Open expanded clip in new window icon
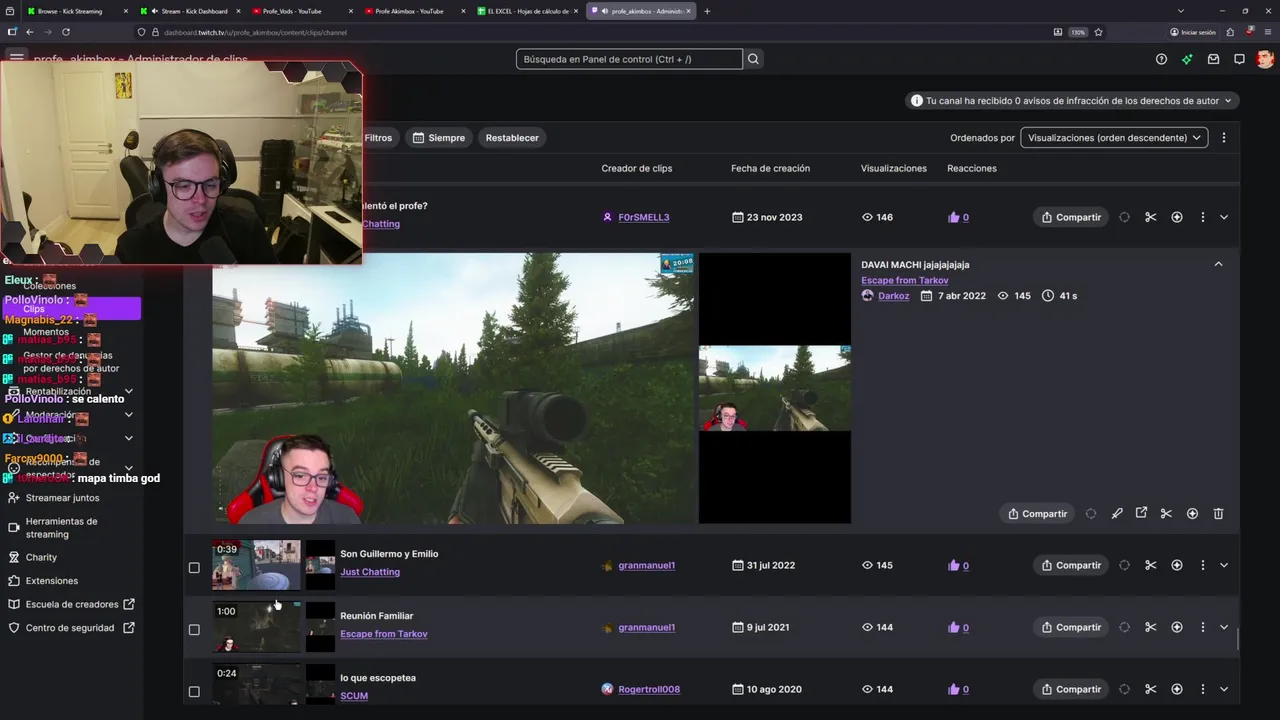Image resolution: width=1280 pixels, height=720 pixels. pos(1141,513)
